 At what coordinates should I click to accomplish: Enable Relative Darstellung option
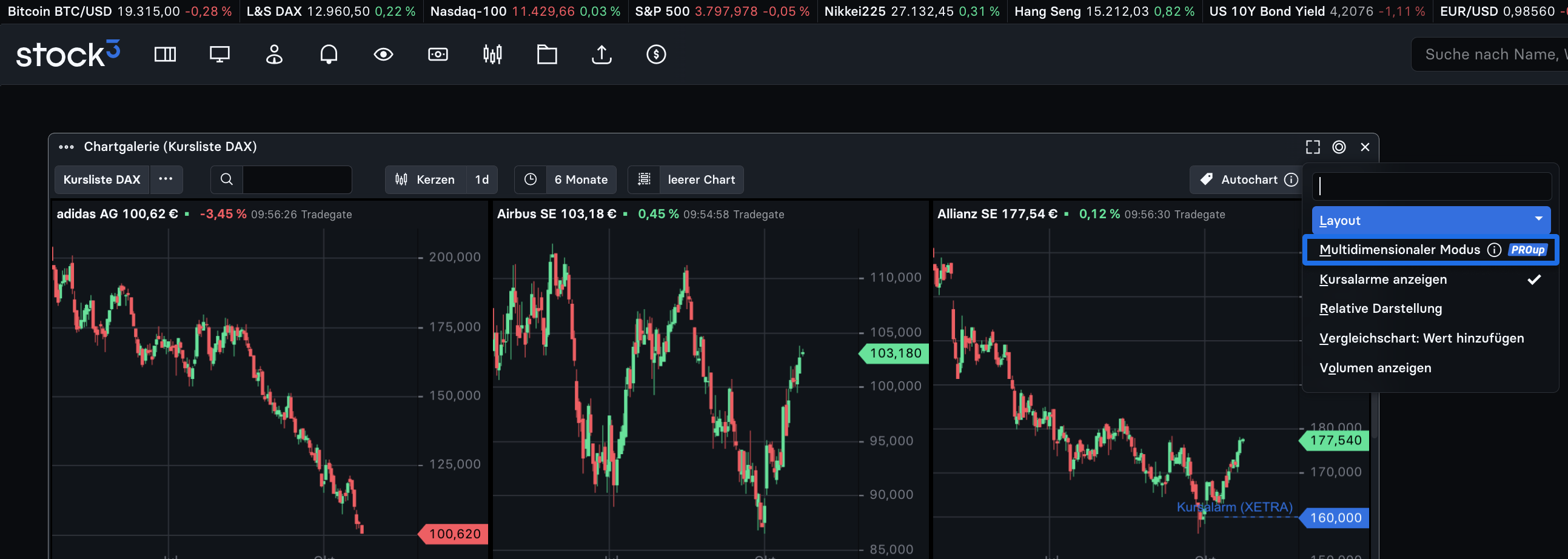tap(1430, 309)
